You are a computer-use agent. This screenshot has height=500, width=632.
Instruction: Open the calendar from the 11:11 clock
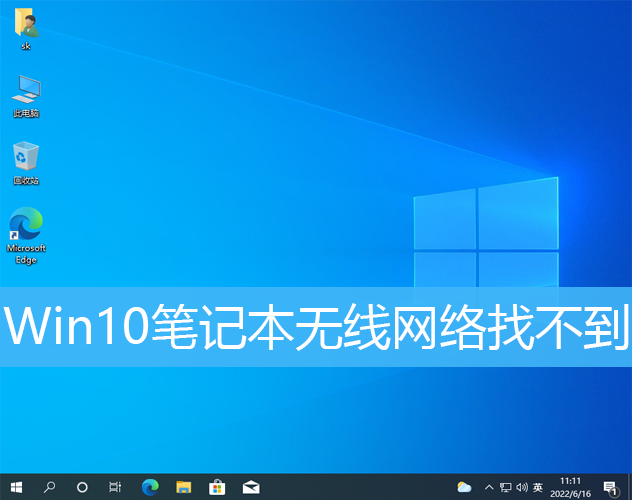(x=572, y=487)
